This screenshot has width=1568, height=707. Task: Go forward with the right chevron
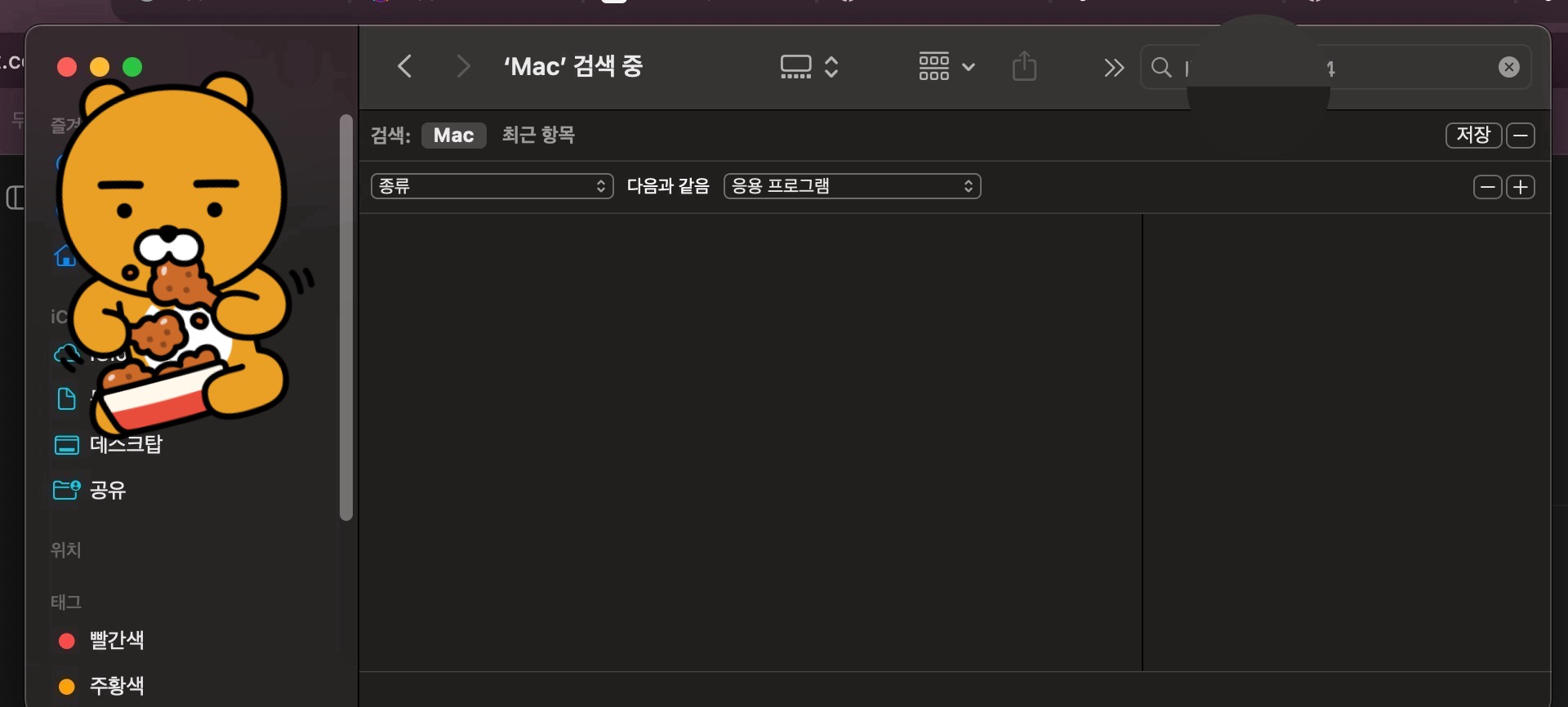coord(463,66)
